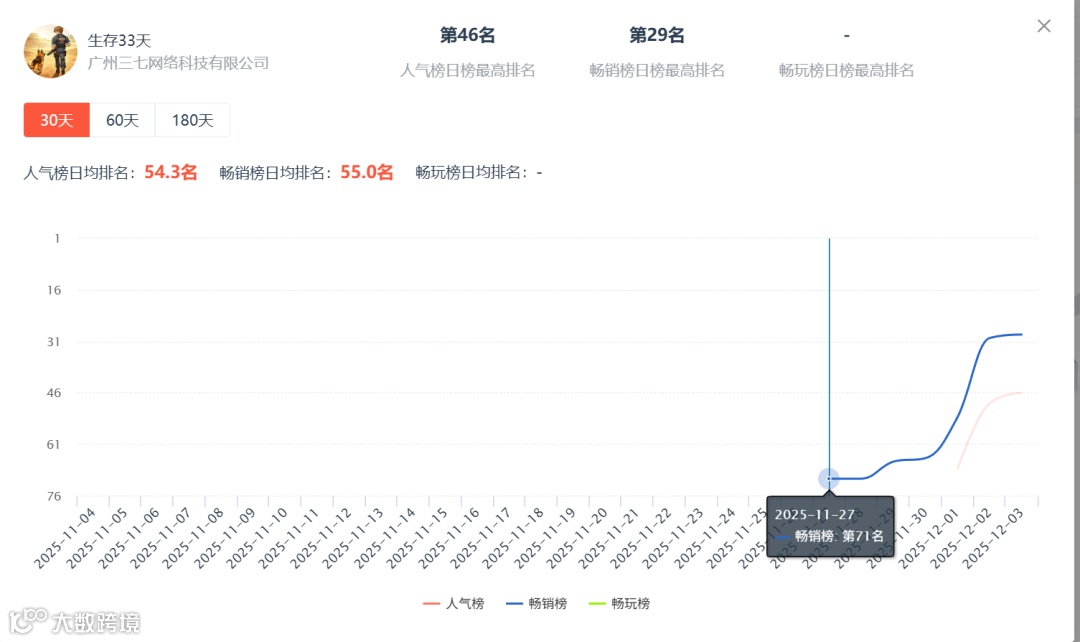Click the y-axis value 16

54,290
